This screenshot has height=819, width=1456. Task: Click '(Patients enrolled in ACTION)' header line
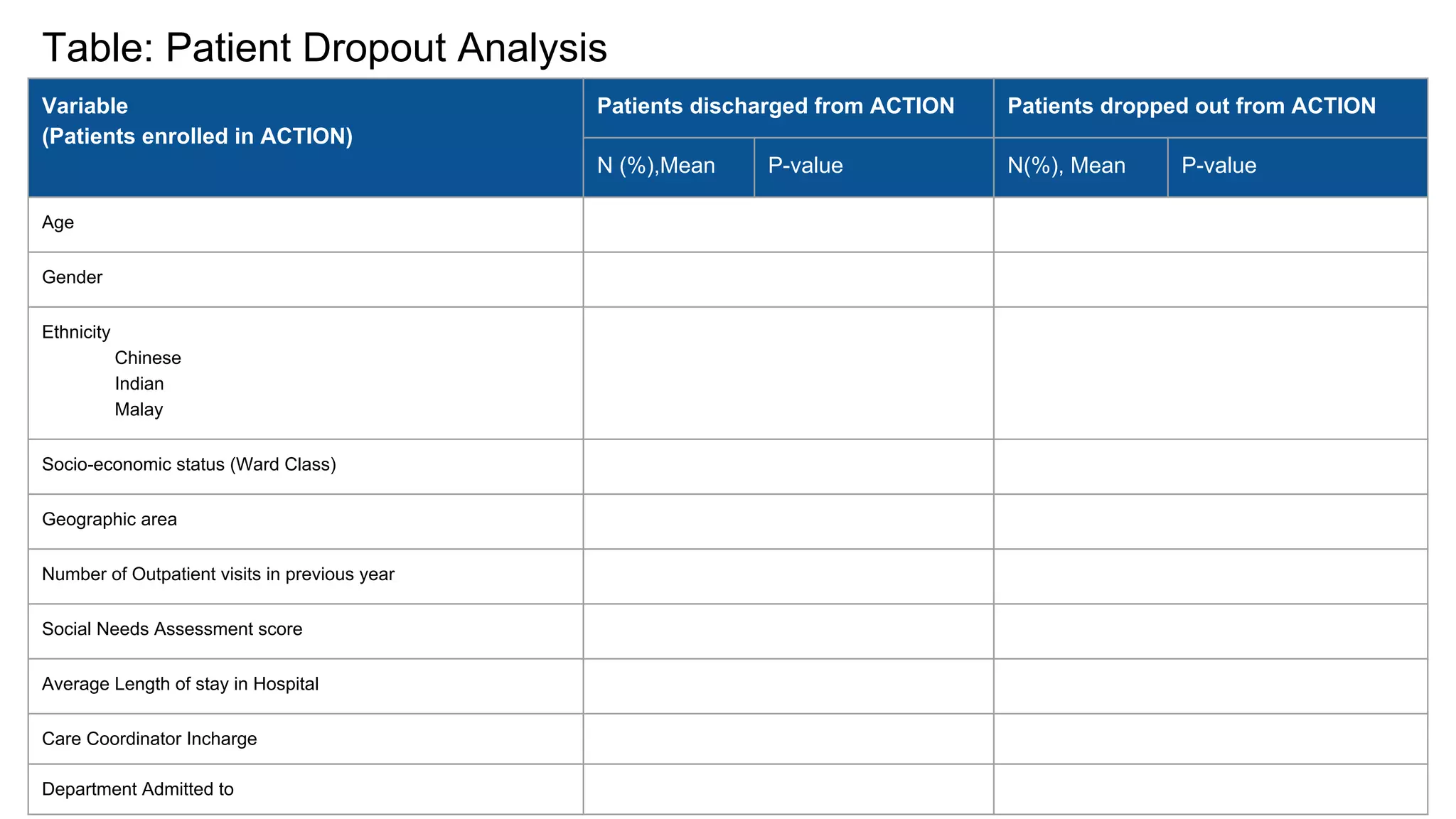tap(198, 136)
